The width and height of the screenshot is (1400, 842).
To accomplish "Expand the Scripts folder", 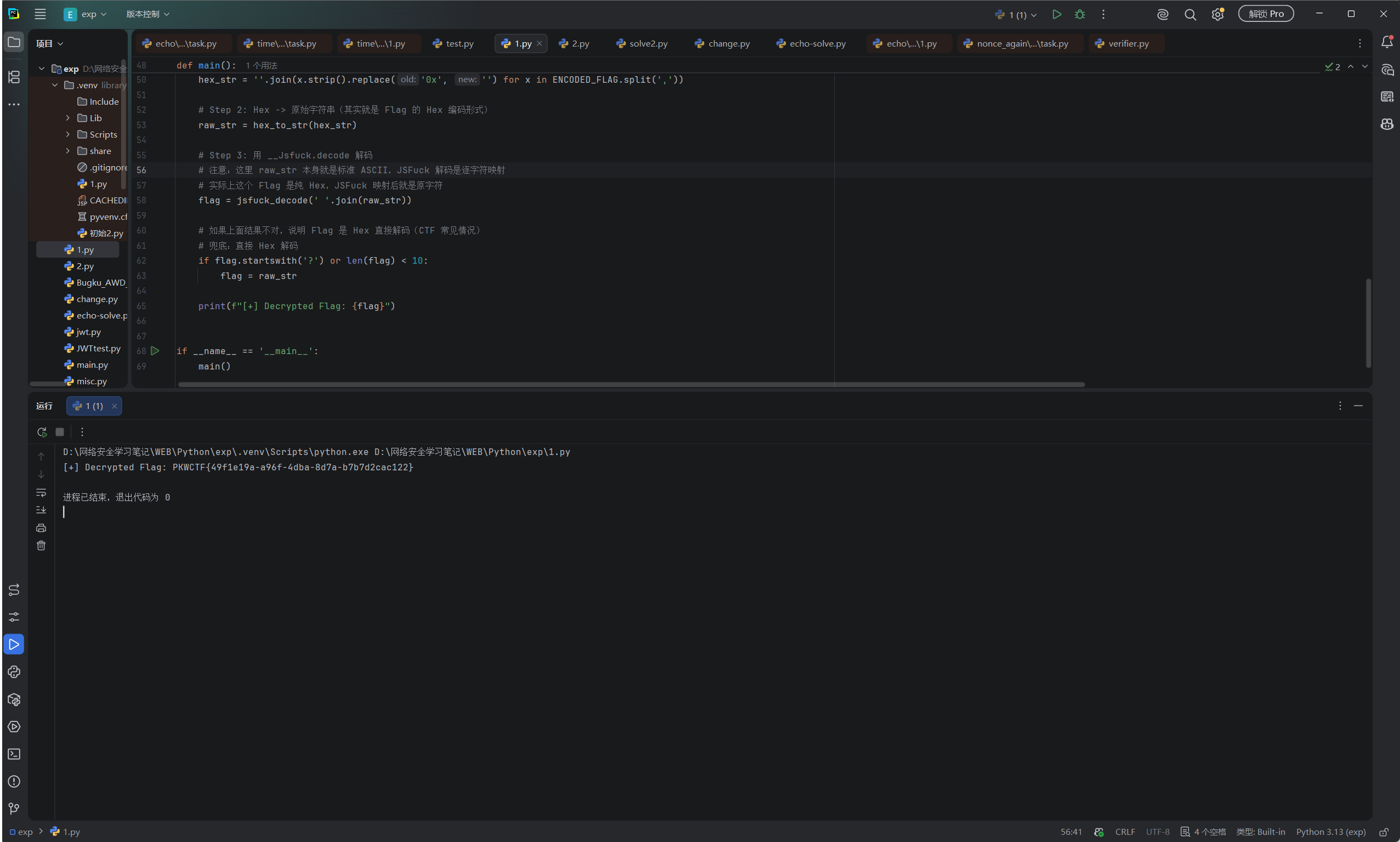I will tap(68, 134).
